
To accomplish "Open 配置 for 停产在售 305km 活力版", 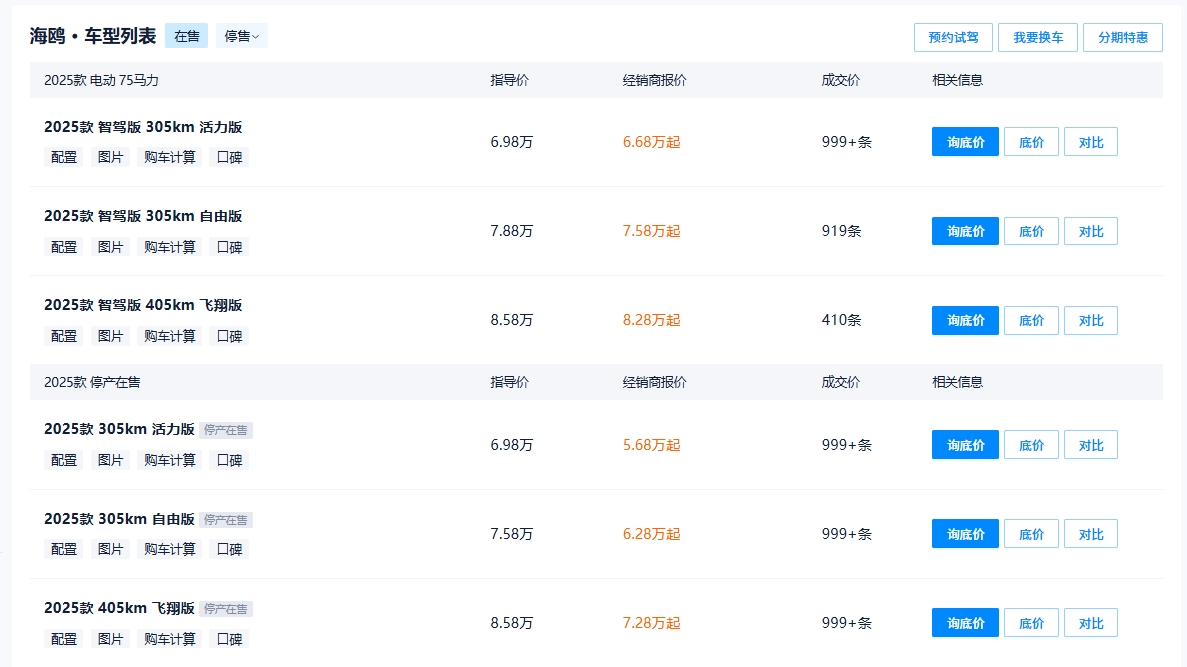I will (64, 460).
